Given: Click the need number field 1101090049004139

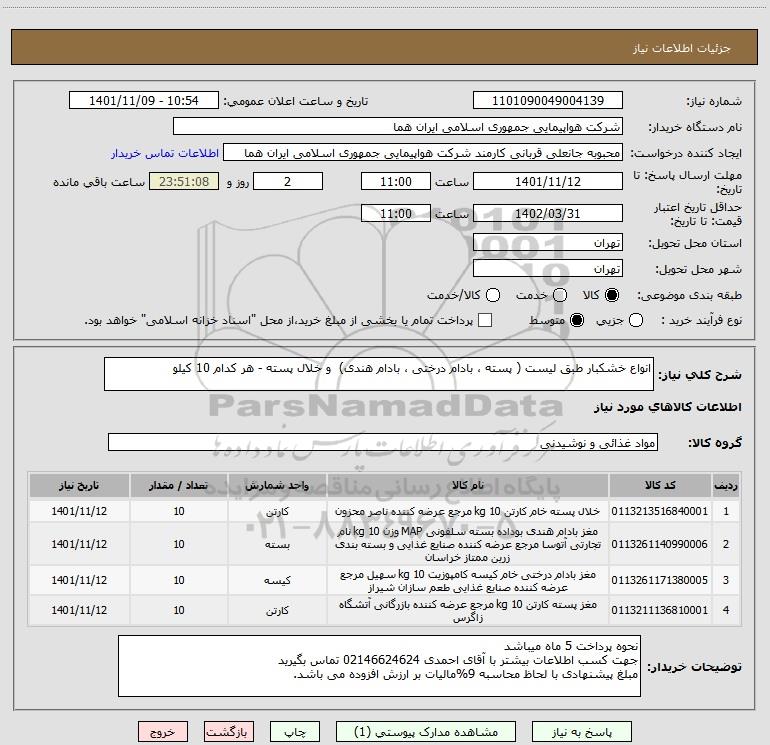Looking at the screenshot, I should click(x=547, y=101).
